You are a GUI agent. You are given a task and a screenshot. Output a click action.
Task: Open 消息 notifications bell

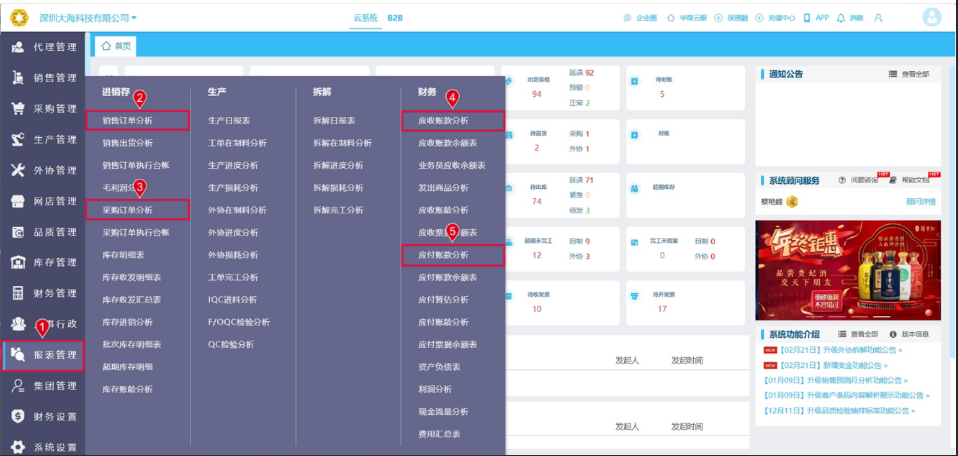850,18
